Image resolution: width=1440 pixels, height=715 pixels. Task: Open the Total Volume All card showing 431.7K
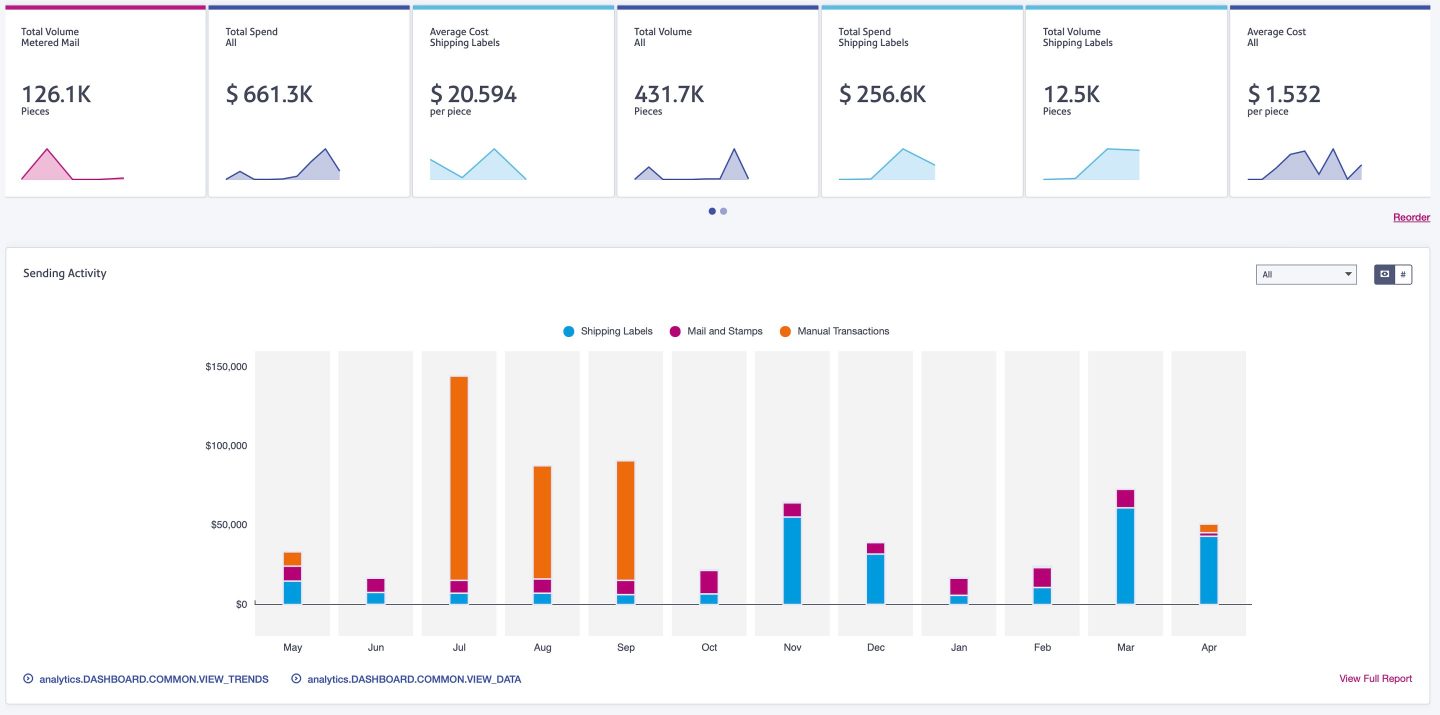pos(717,101)
